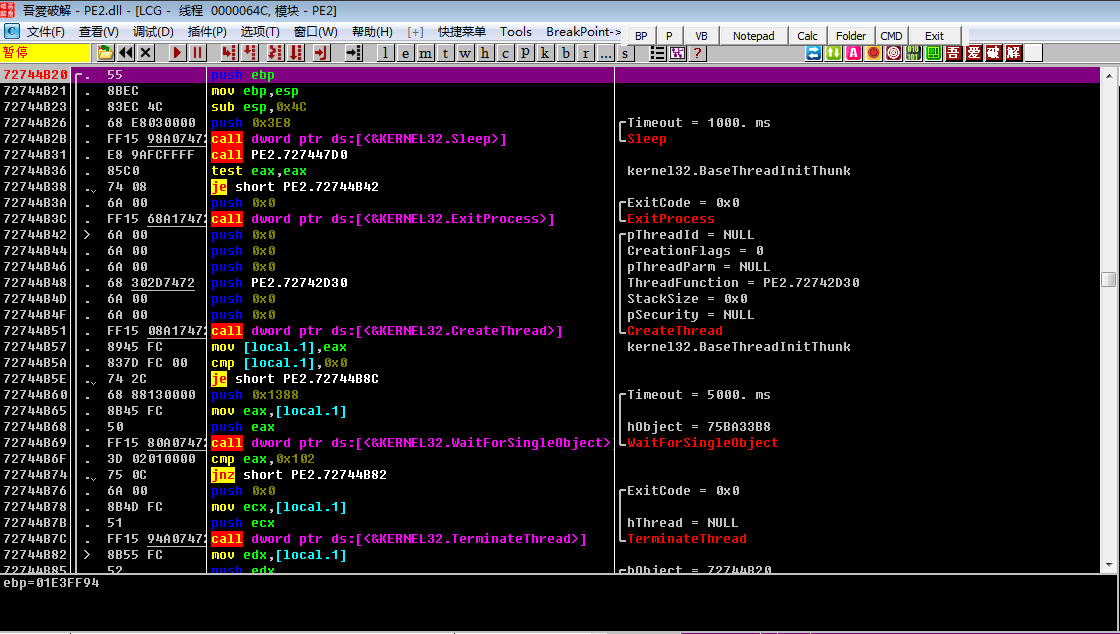The height and width of the screenshot is (634, 1120).
Task: Open the 选项(T) menu
Action: [x=260, y=32]
